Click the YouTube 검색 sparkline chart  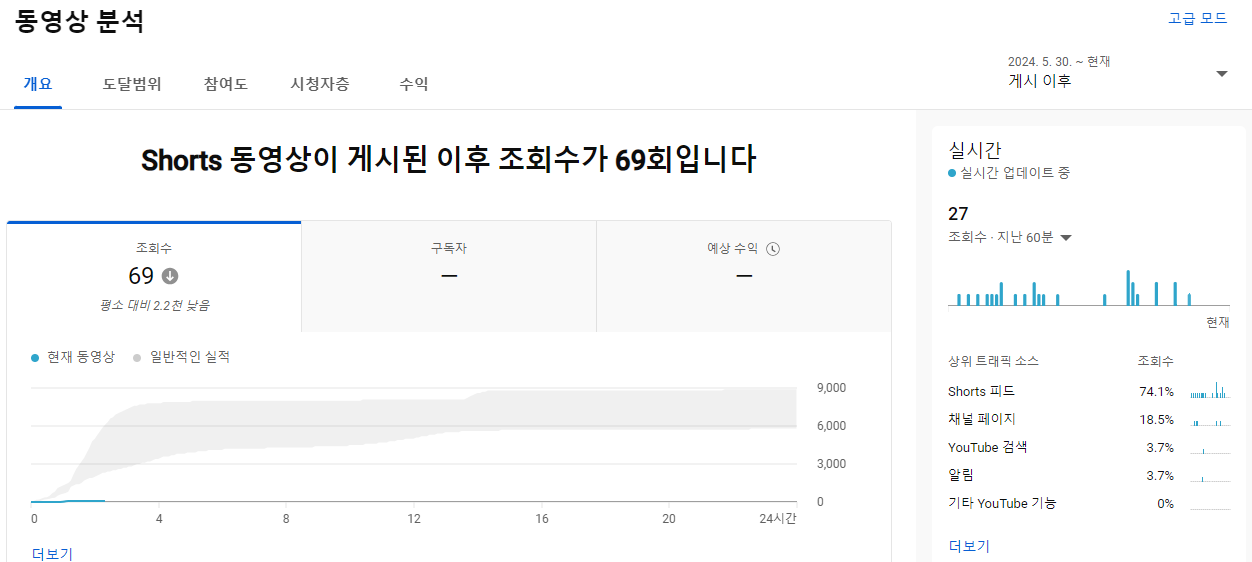1210,447
